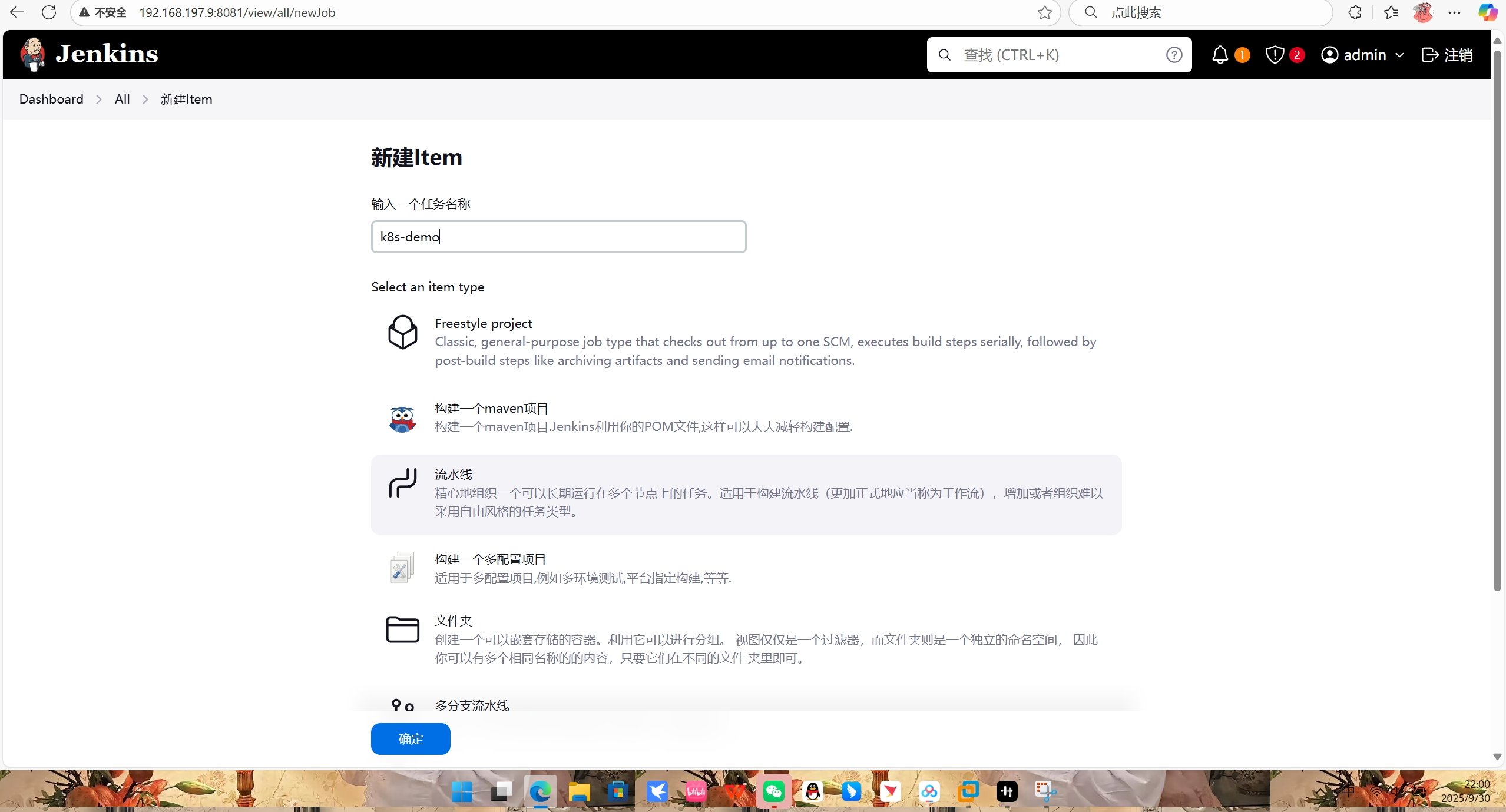Click the Jenkins butler logo
This screenshot has width=1506, height=812.
(32, 54)
